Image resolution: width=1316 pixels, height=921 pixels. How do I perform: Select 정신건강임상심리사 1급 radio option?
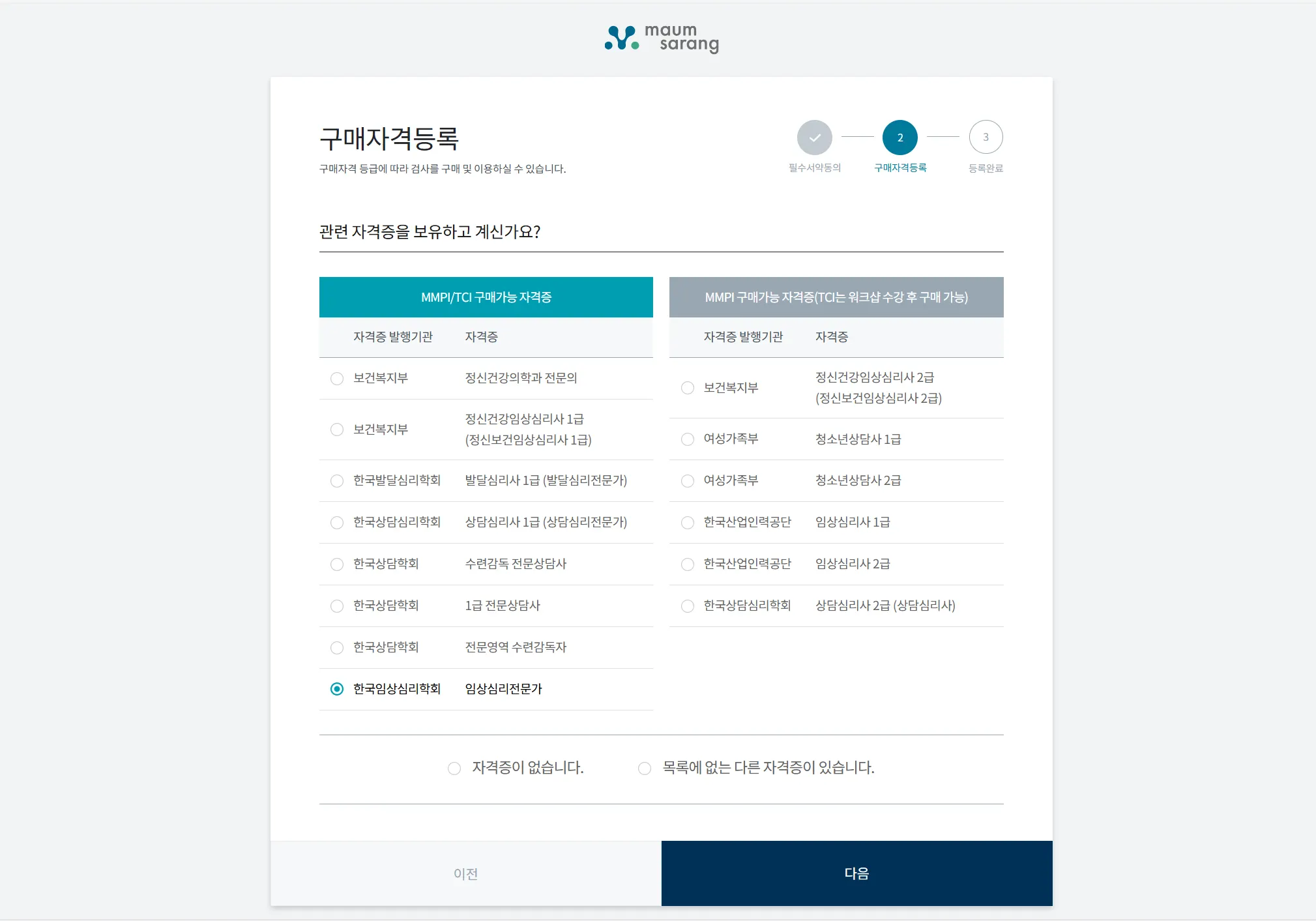point(337,430)
